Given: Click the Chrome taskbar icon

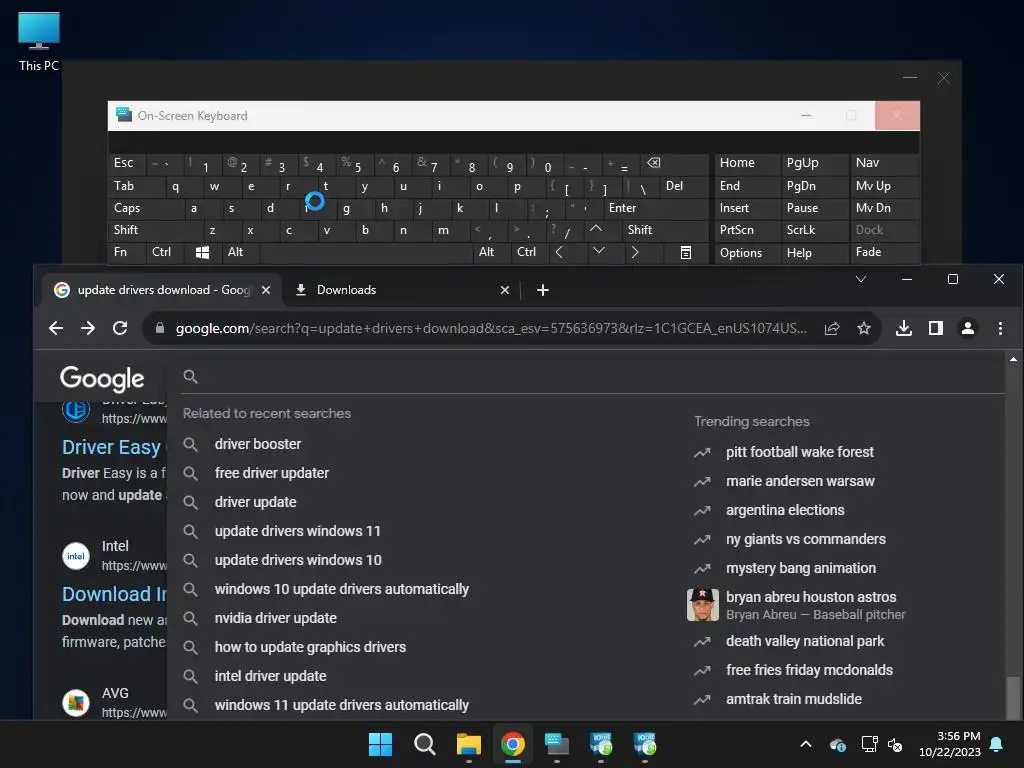Looking at the screenshot, I should 513,744.
